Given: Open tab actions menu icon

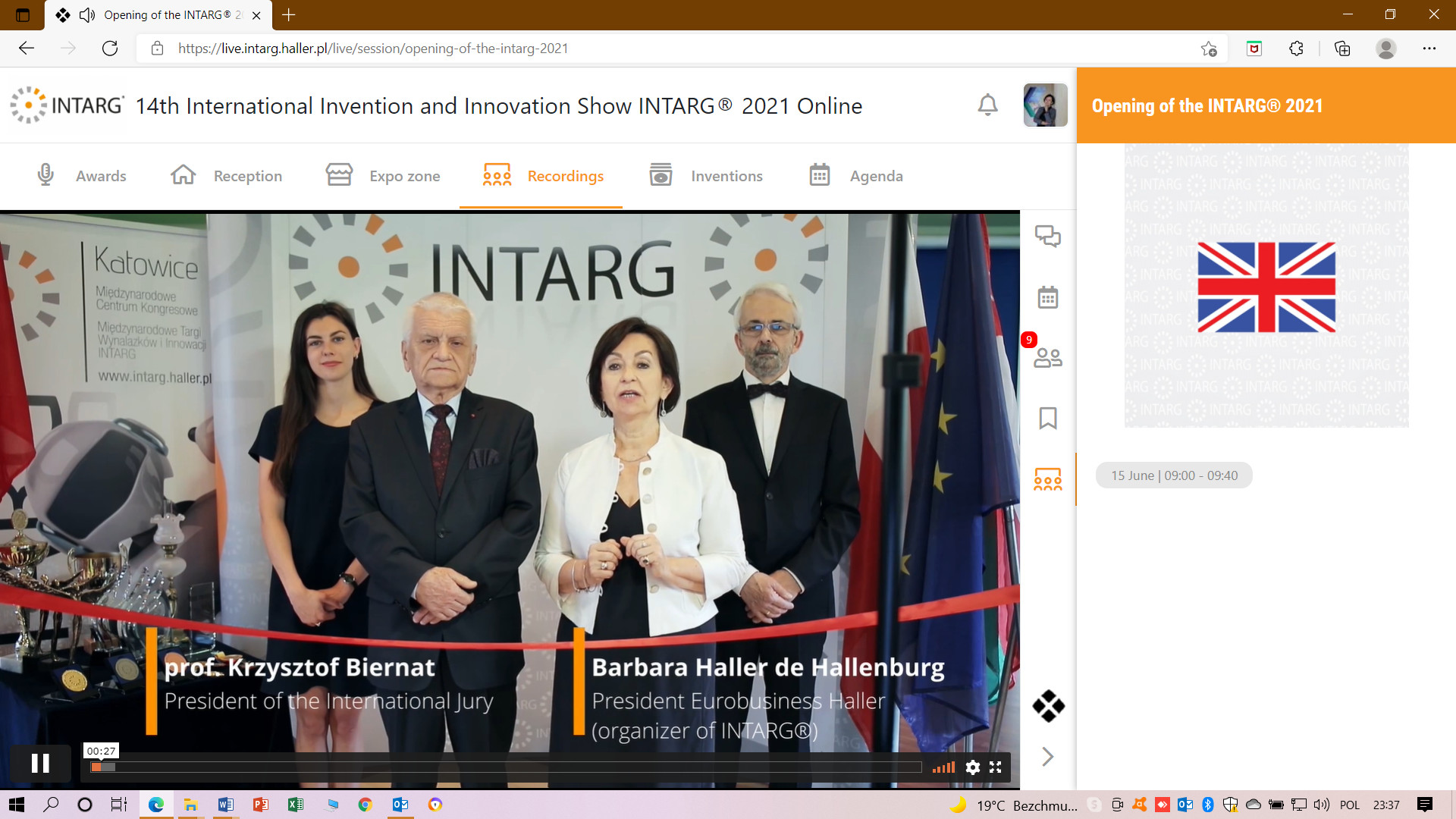Looking at the screenshot, I should click(23, 15).
